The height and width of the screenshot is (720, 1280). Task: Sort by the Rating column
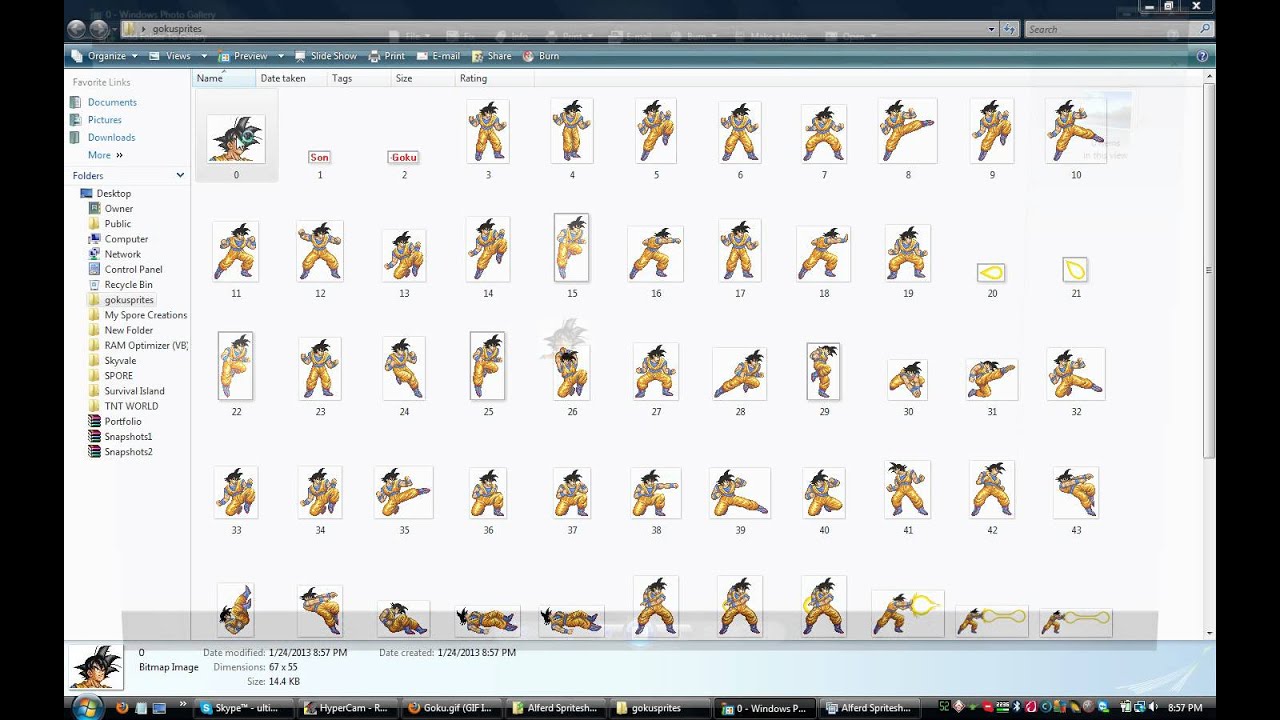click(x=494, y=78)
